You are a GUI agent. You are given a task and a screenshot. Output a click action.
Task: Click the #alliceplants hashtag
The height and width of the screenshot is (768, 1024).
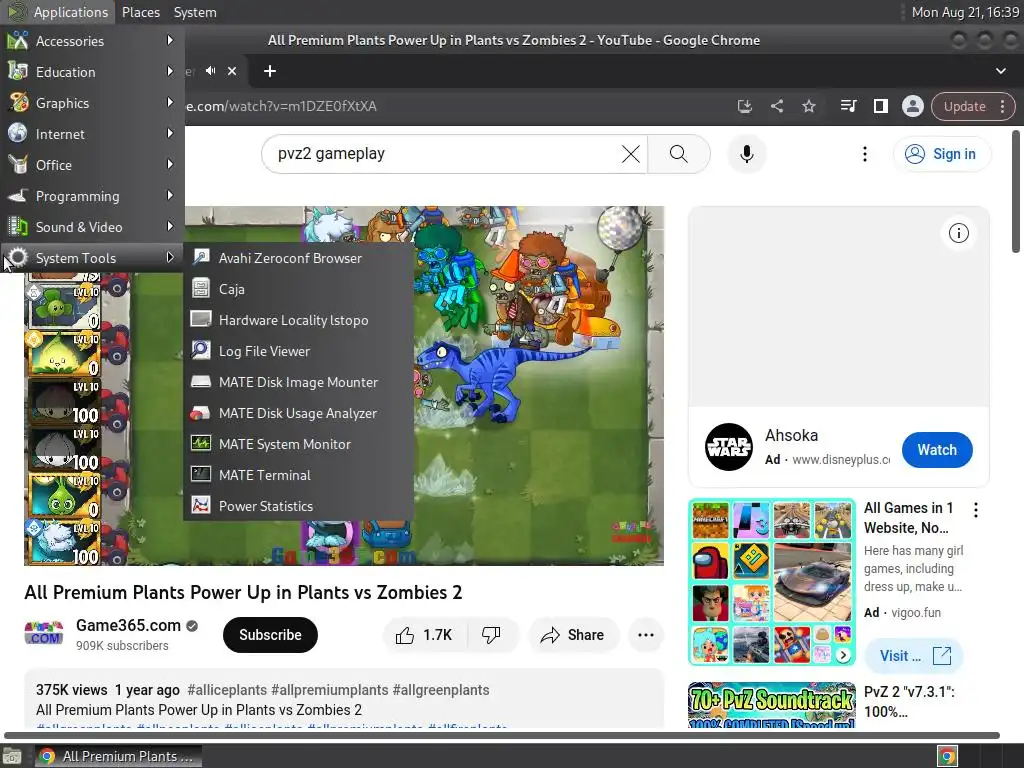point(227,690)
